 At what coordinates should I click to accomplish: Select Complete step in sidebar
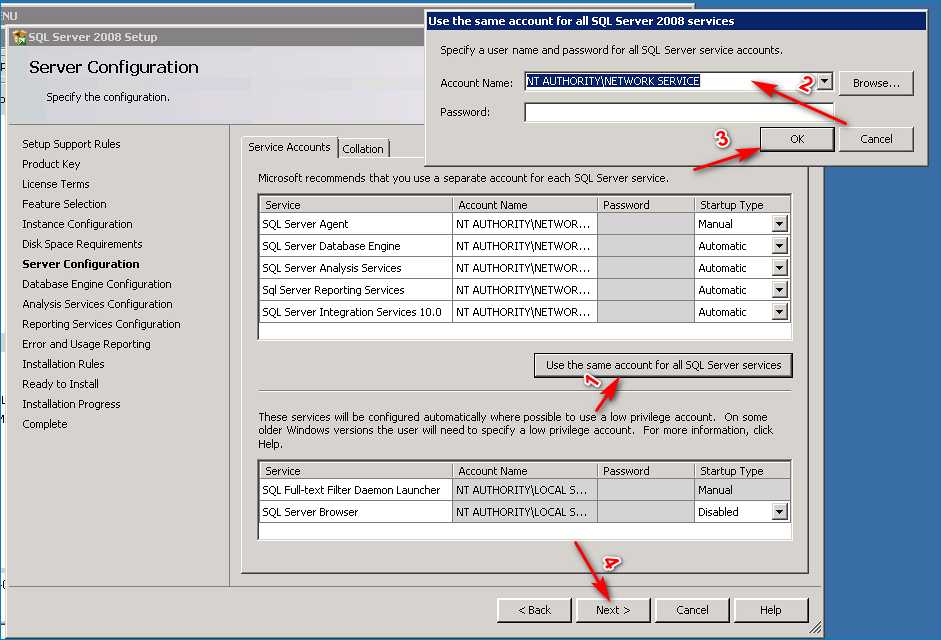click(45, 424)
